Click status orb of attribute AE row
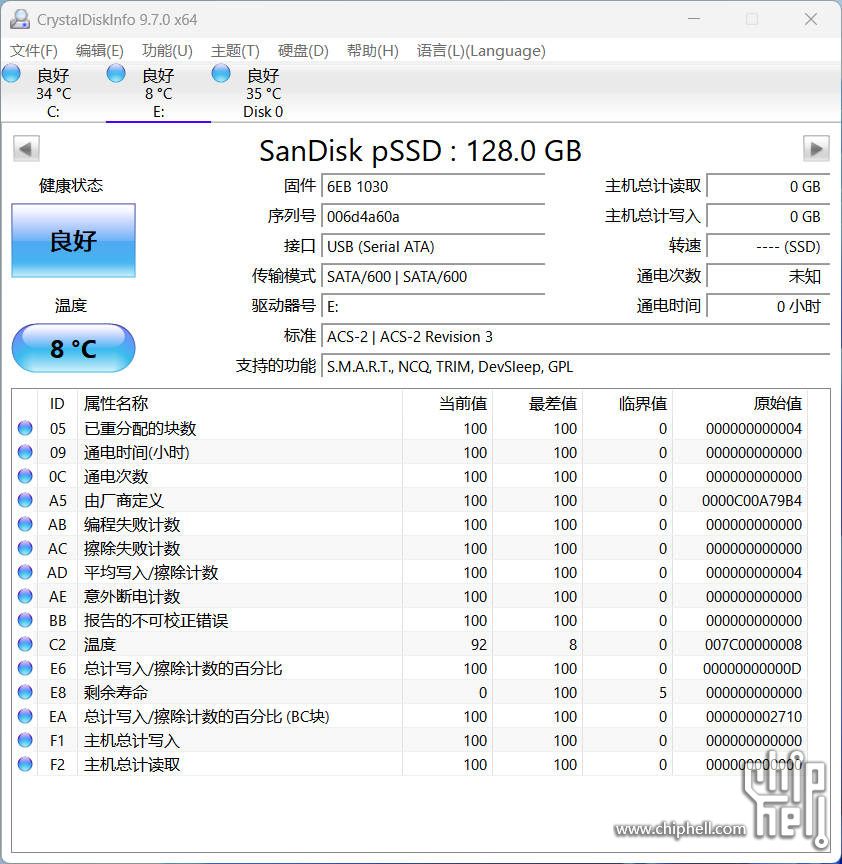Viewport: 842px width, 864px height. click(x=25, y=596)
